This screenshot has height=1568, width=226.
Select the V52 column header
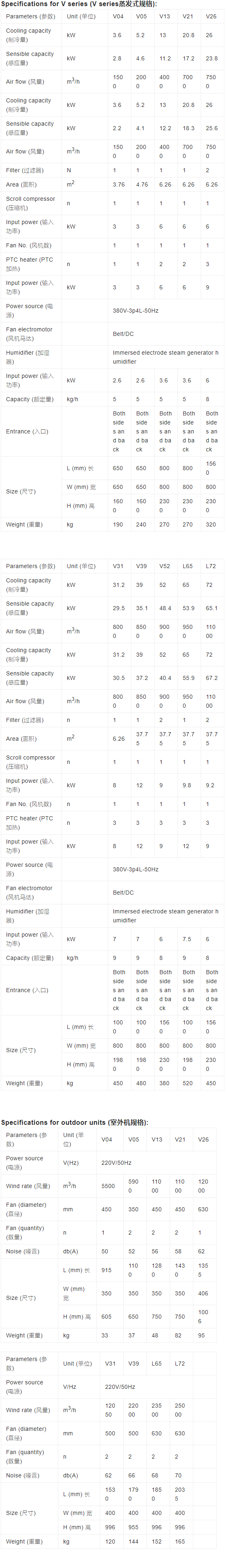(x=164, y=566)
